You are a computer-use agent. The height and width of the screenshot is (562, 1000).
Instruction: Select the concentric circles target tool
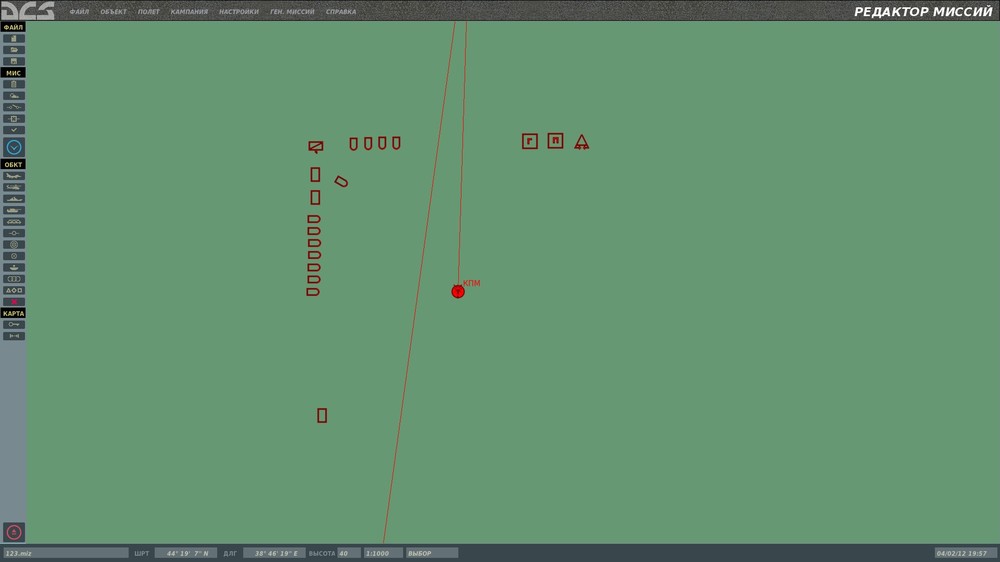tap(13, 245)
